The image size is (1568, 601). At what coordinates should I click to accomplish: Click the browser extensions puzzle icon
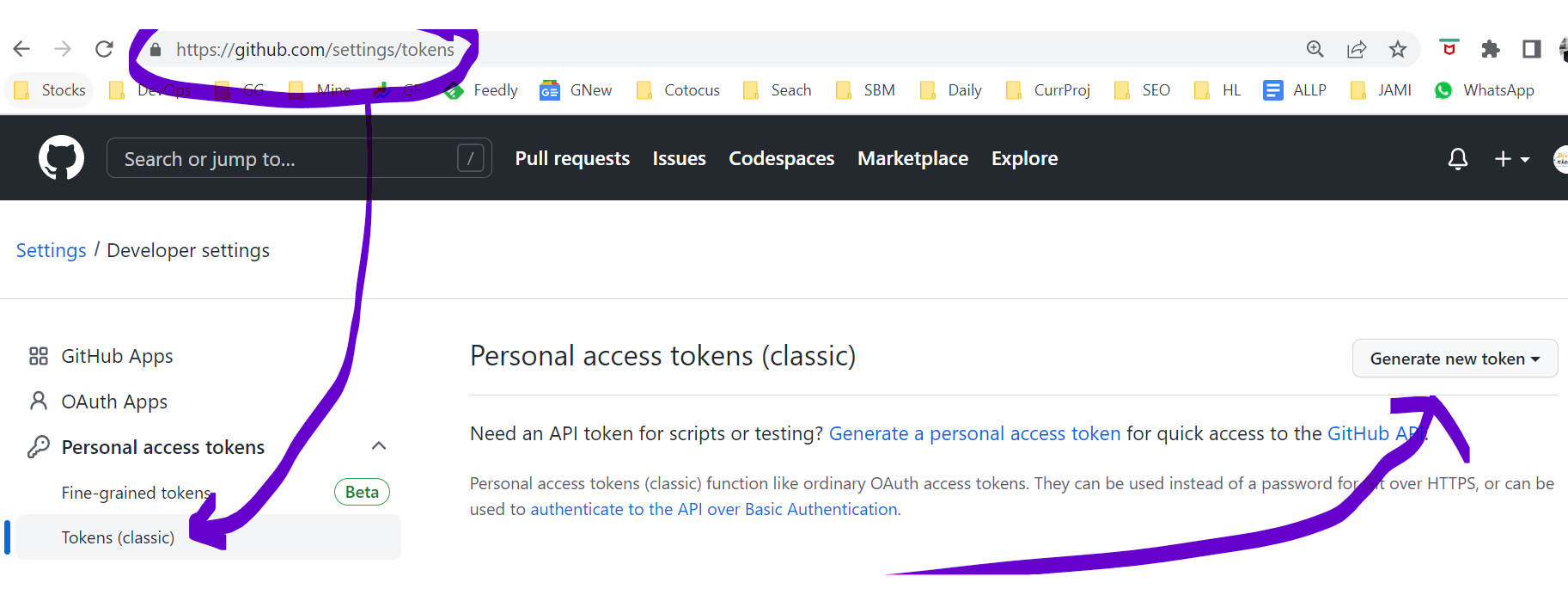(x=1490, y=49)
